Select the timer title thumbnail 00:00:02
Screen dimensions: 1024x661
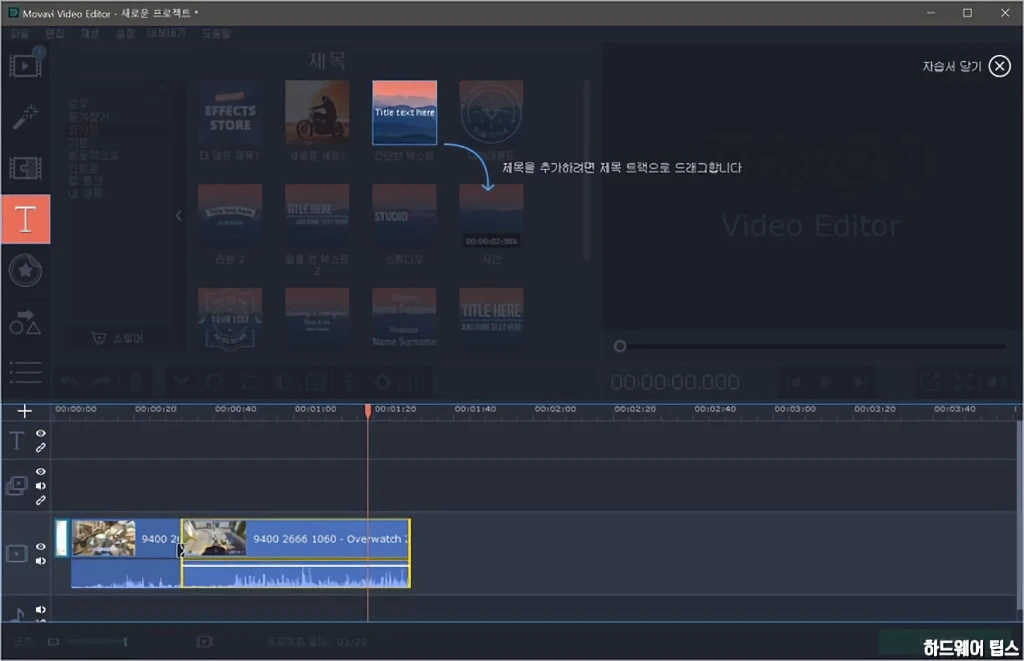tap(491, 216)
